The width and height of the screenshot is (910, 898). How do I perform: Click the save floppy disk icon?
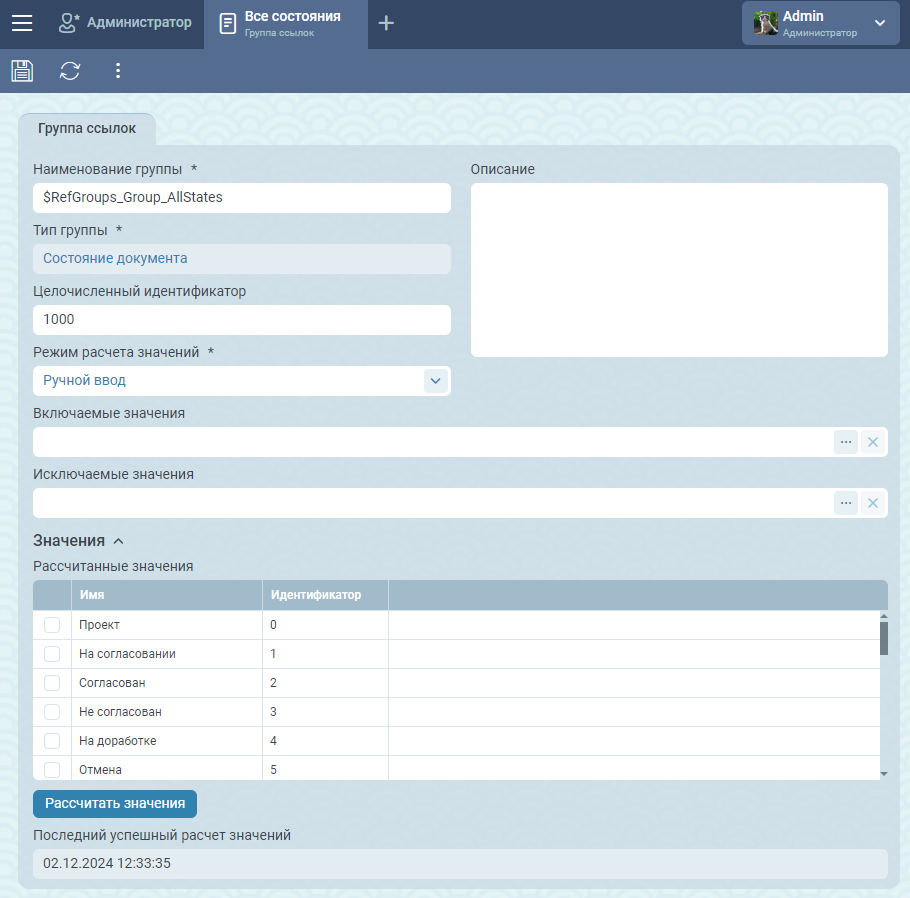pyautogui.click(x=22, y=70)
